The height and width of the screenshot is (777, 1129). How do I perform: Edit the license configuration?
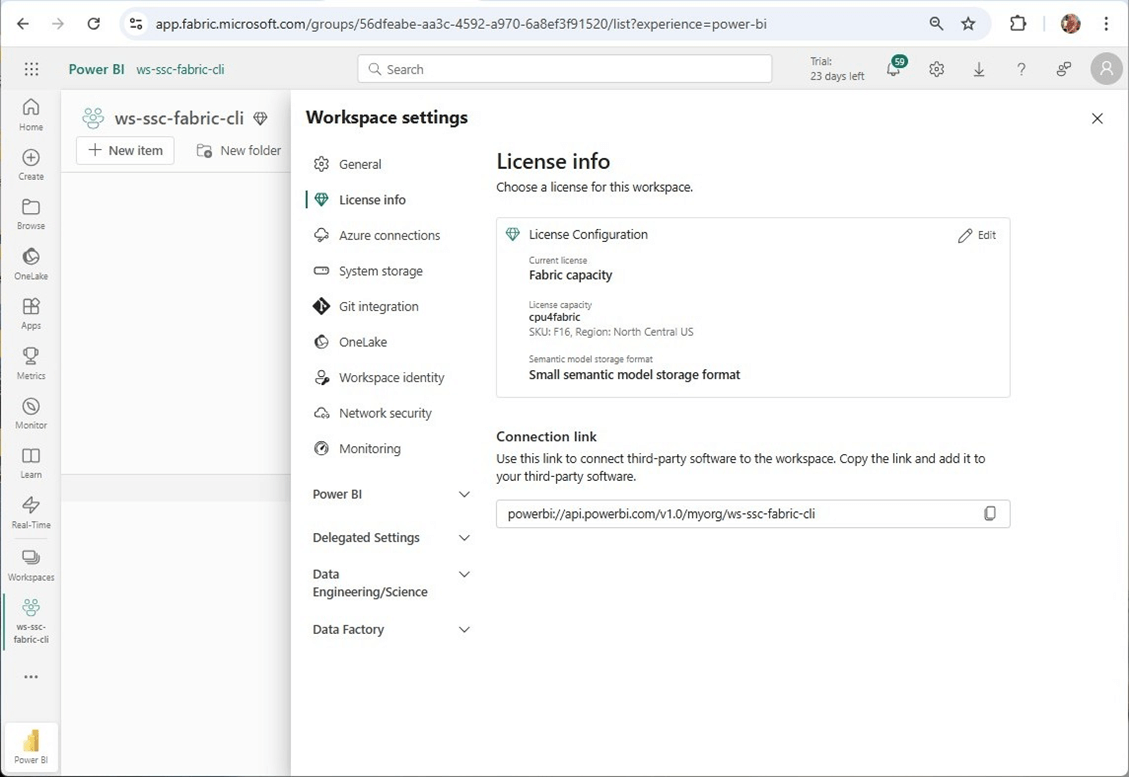click(x=977, y=236)
